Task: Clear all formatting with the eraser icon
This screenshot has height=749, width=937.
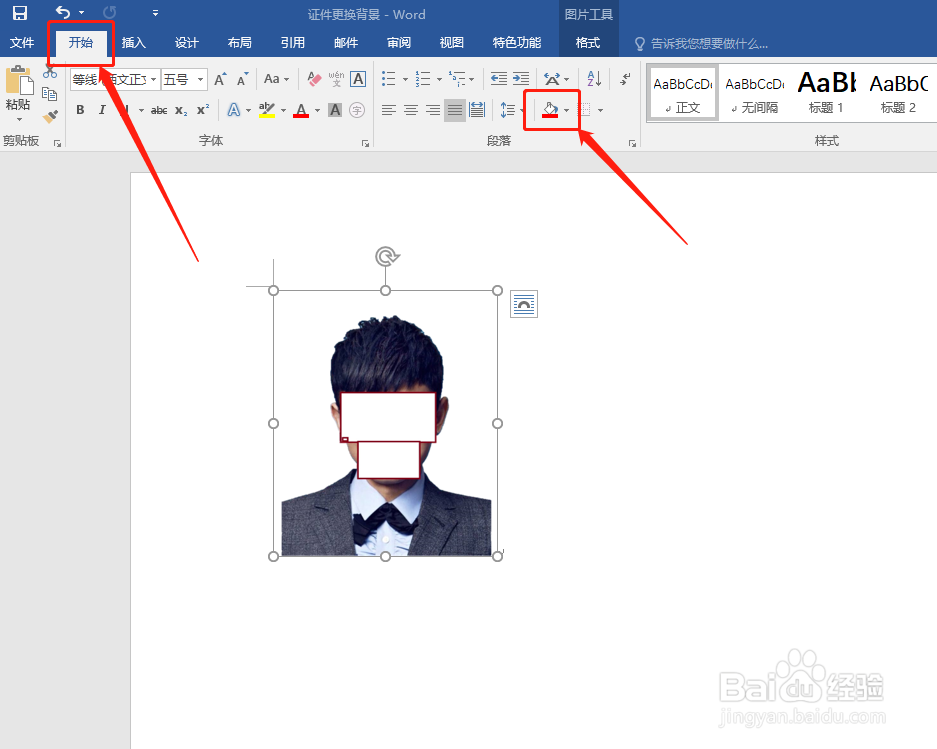Action: tap(314, 79)
